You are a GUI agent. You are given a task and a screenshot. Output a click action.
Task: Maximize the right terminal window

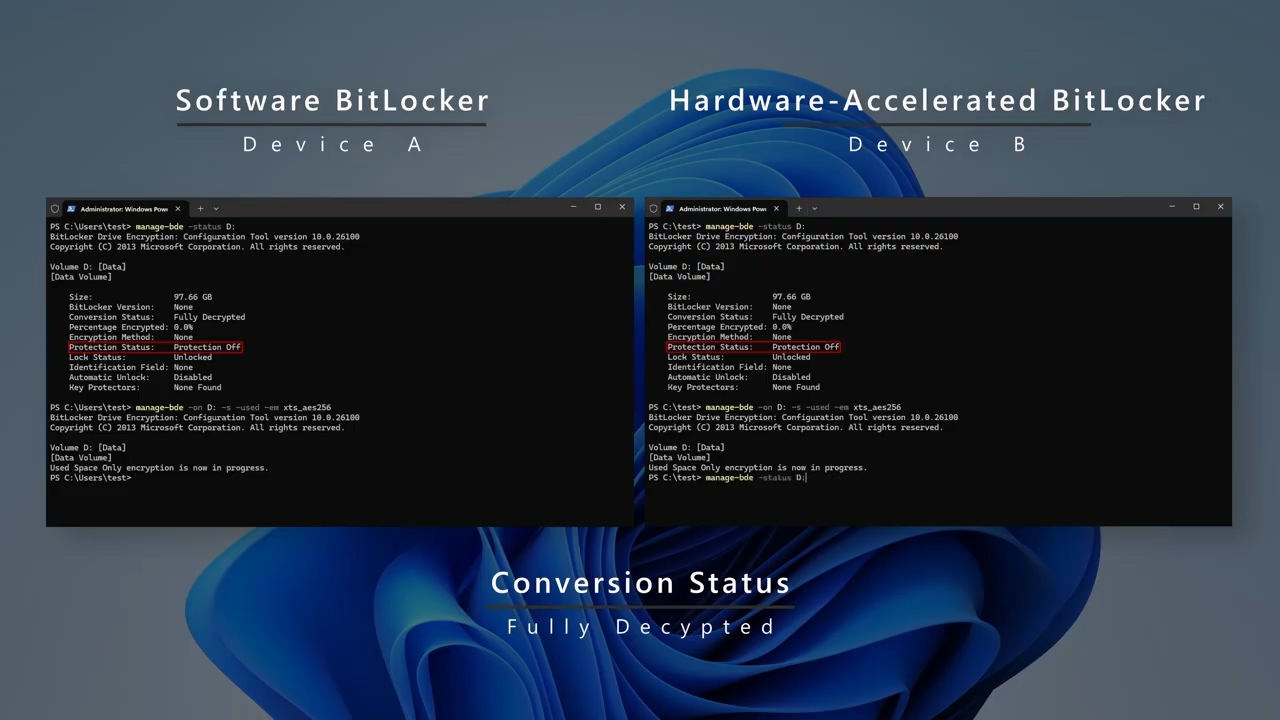coord(1196,207)
